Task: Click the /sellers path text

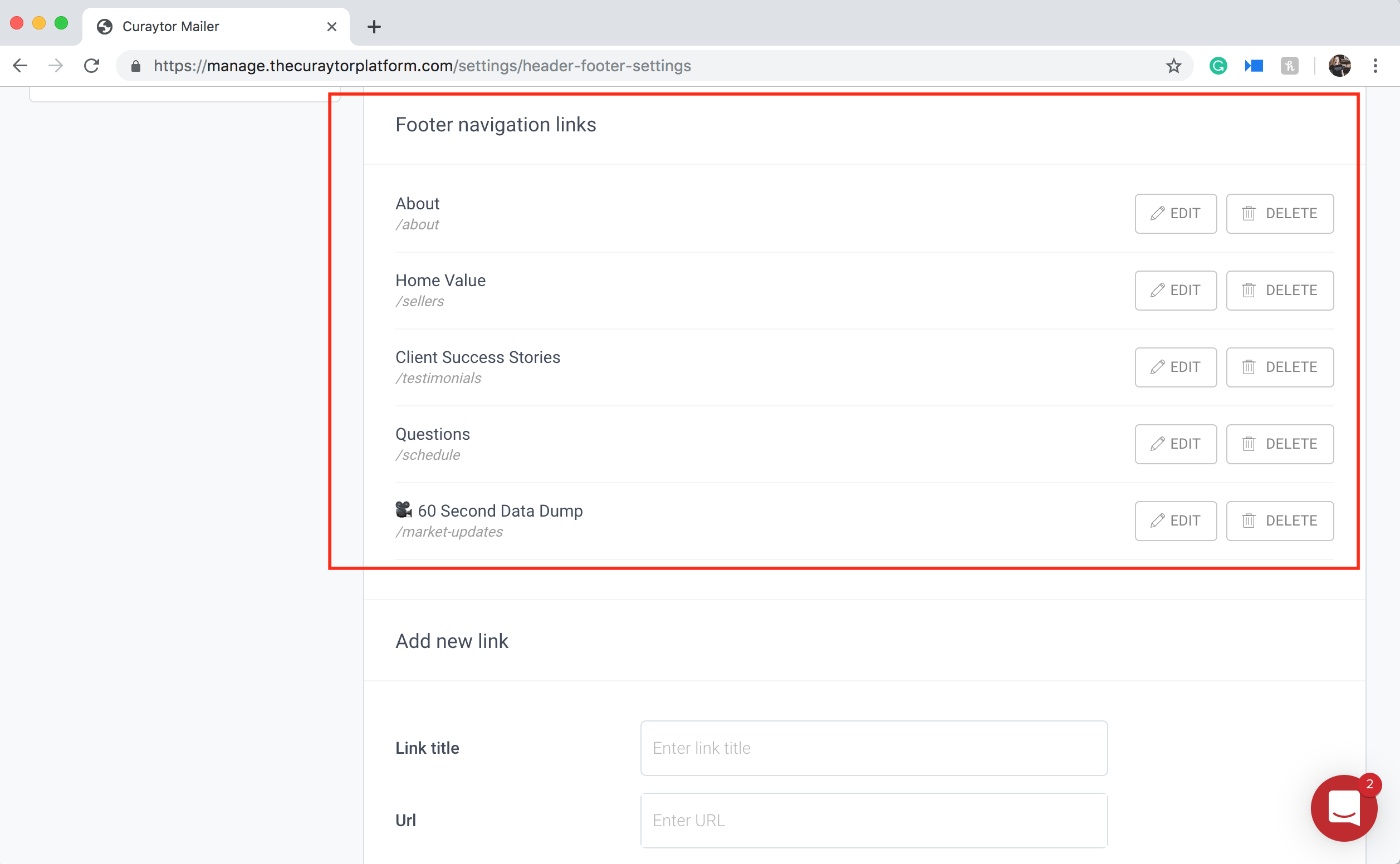Action: coord(419,301)
